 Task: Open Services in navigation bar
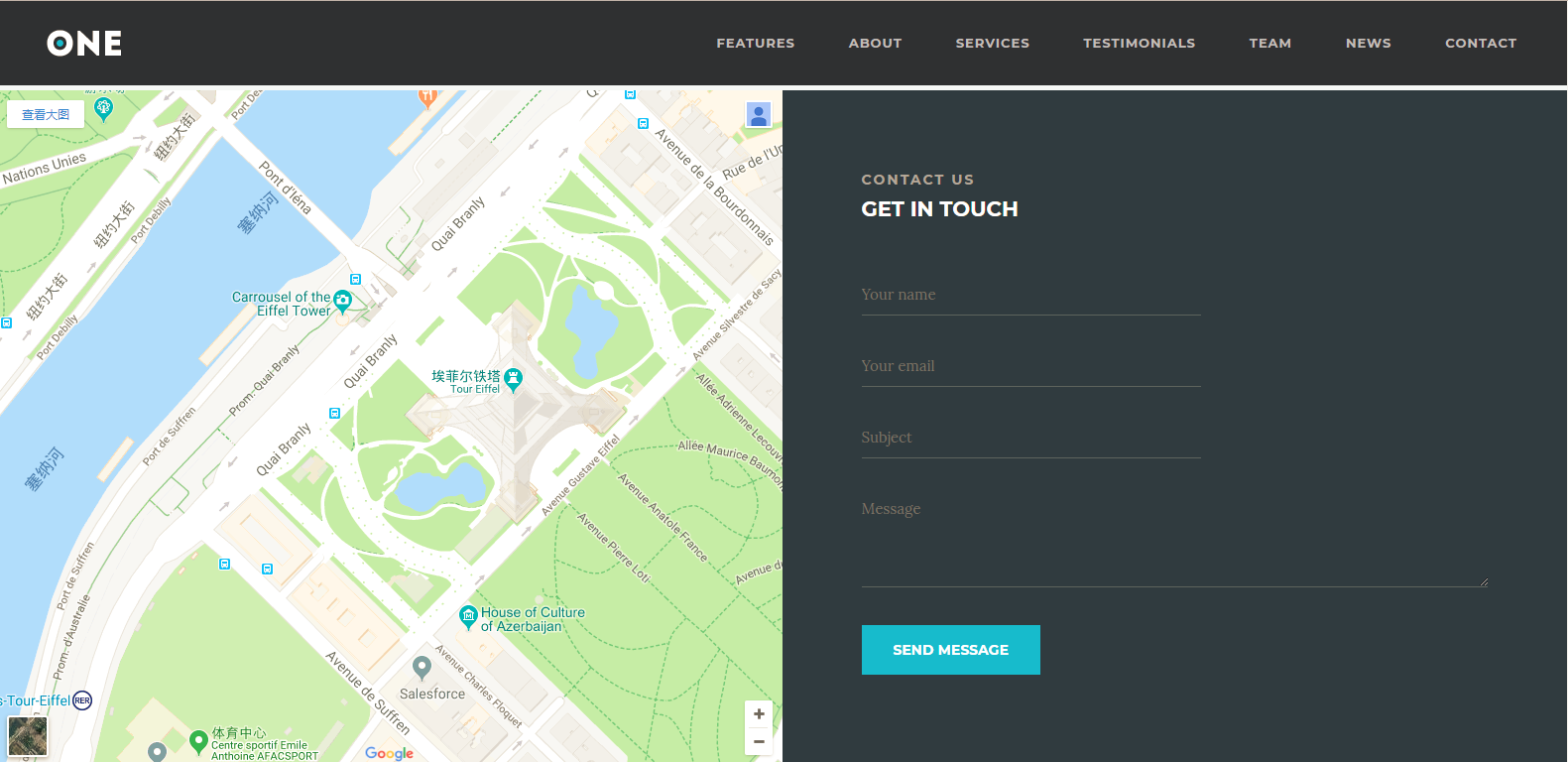click(x=992, y=44)
